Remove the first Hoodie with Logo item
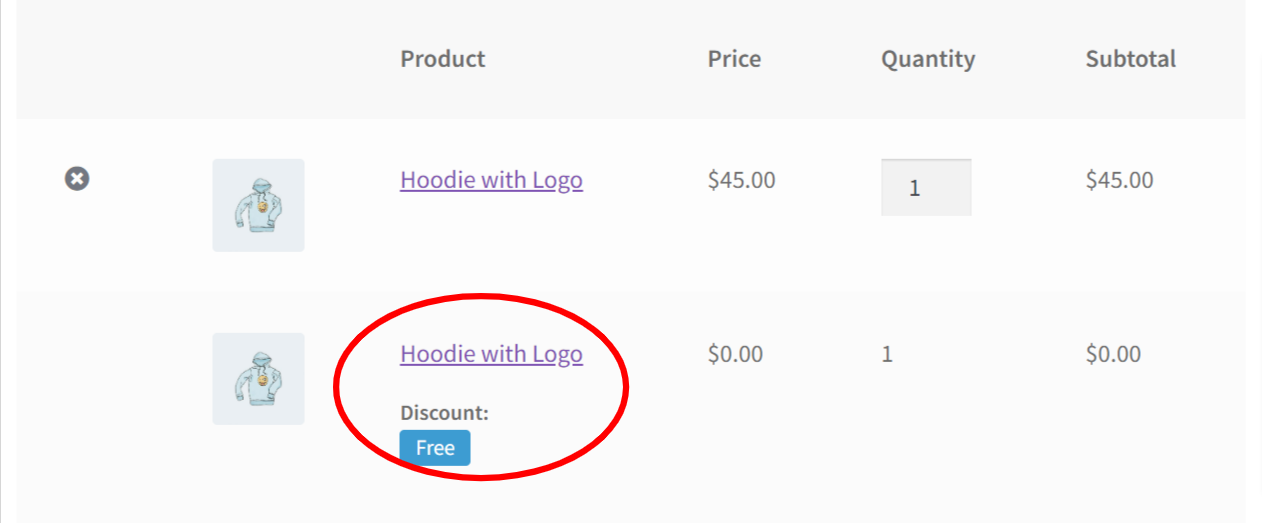The width and height of the screenshot is (1262, 523). (77, 179)
